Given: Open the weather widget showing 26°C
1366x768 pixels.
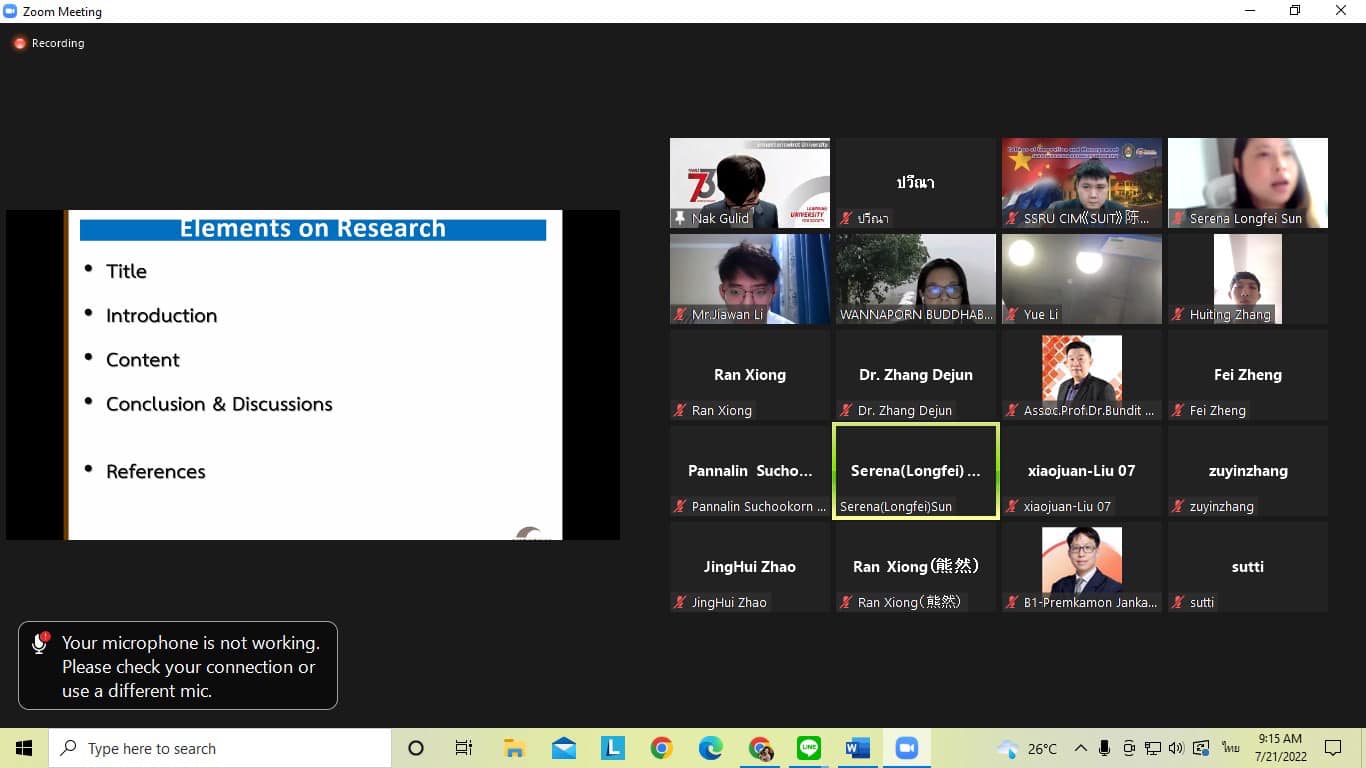Looking at the screenshot, I should 1028,748.
